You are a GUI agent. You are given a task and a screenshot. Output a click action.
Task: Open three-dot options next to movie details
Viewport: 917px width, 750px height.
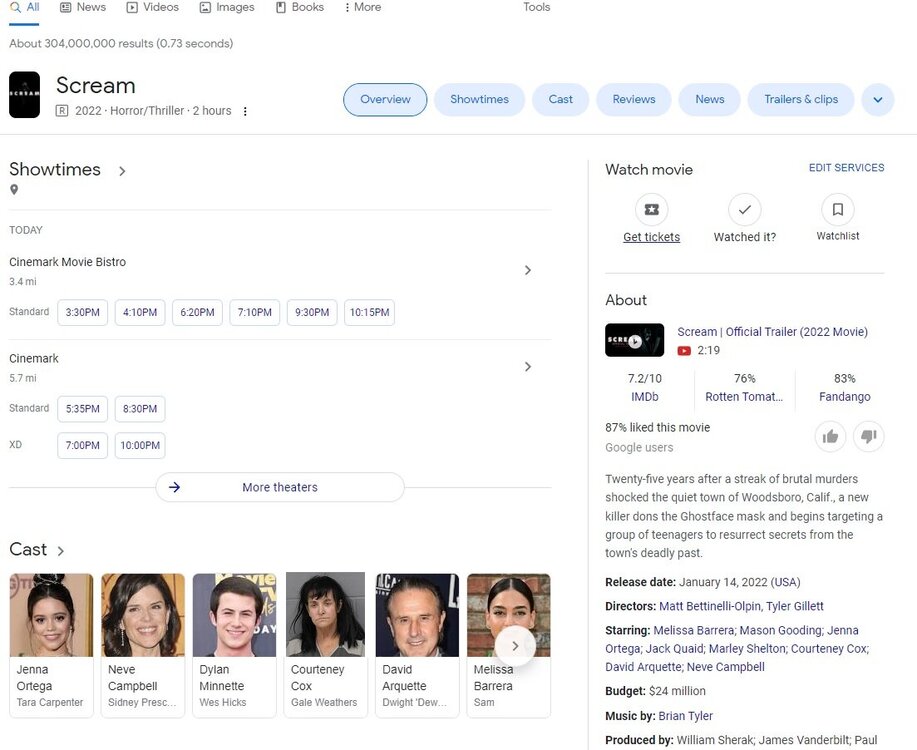click(245, 111)
